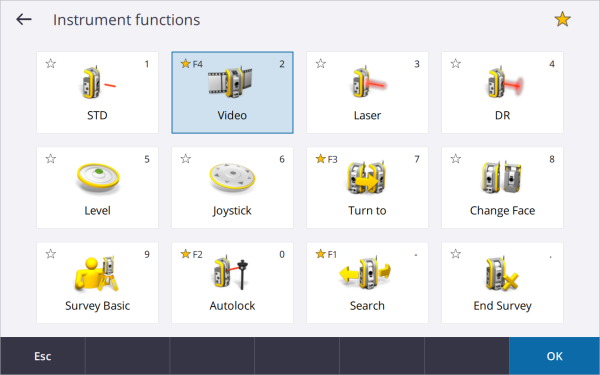The width and height of the screenshot is (600, 375).
Task: Click End Survey tile
Action: [x=502, y=283]
